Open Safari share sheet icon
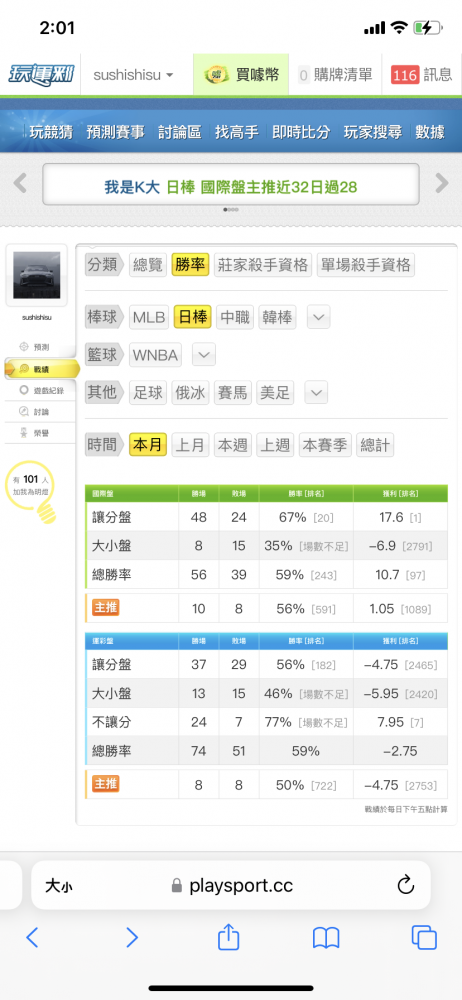This screenshot has height=1000, width=462. coord(228,938)
